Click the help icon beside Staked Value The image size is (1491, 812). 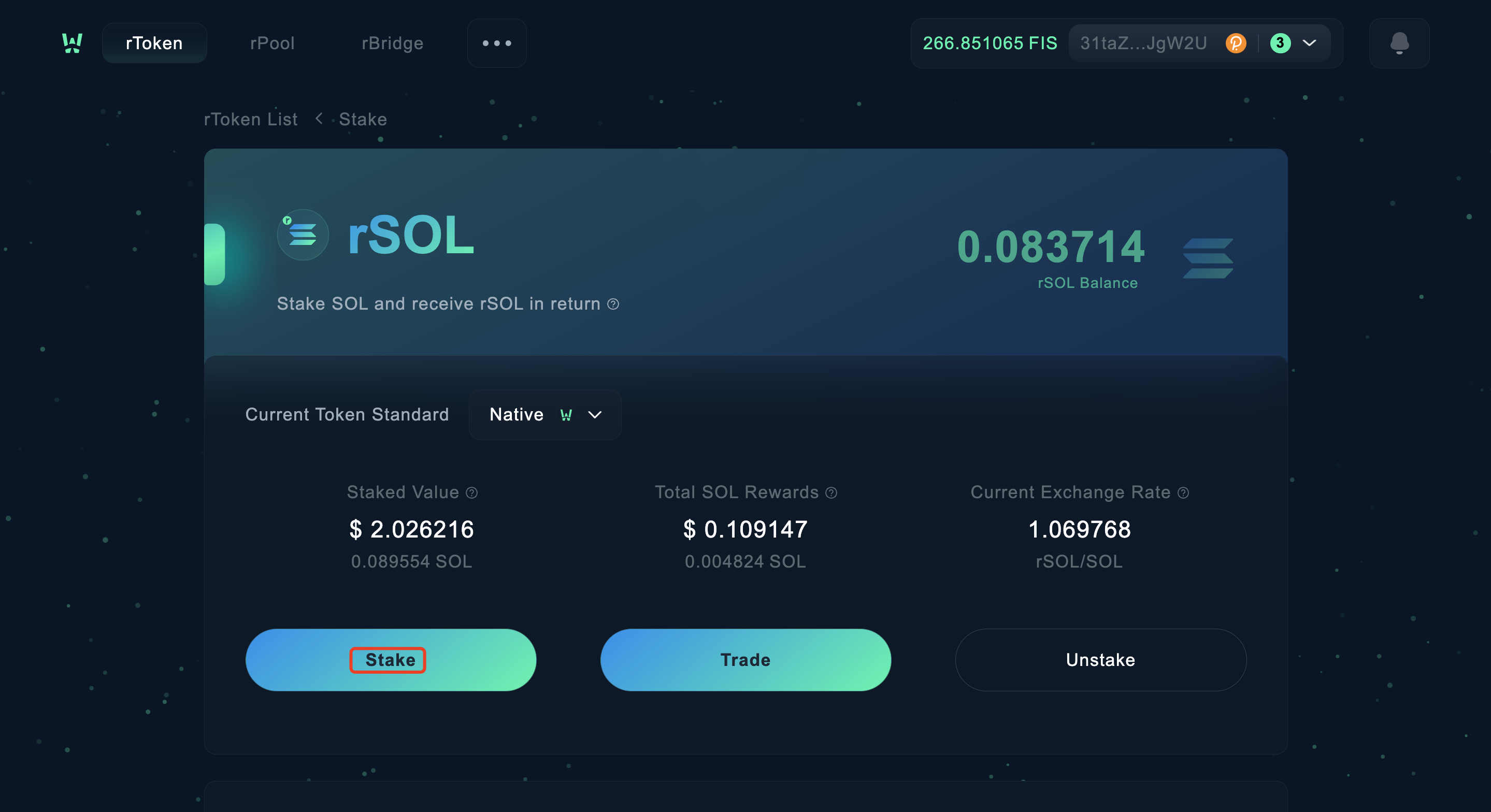pyautogui.click(x=472, y=492)
